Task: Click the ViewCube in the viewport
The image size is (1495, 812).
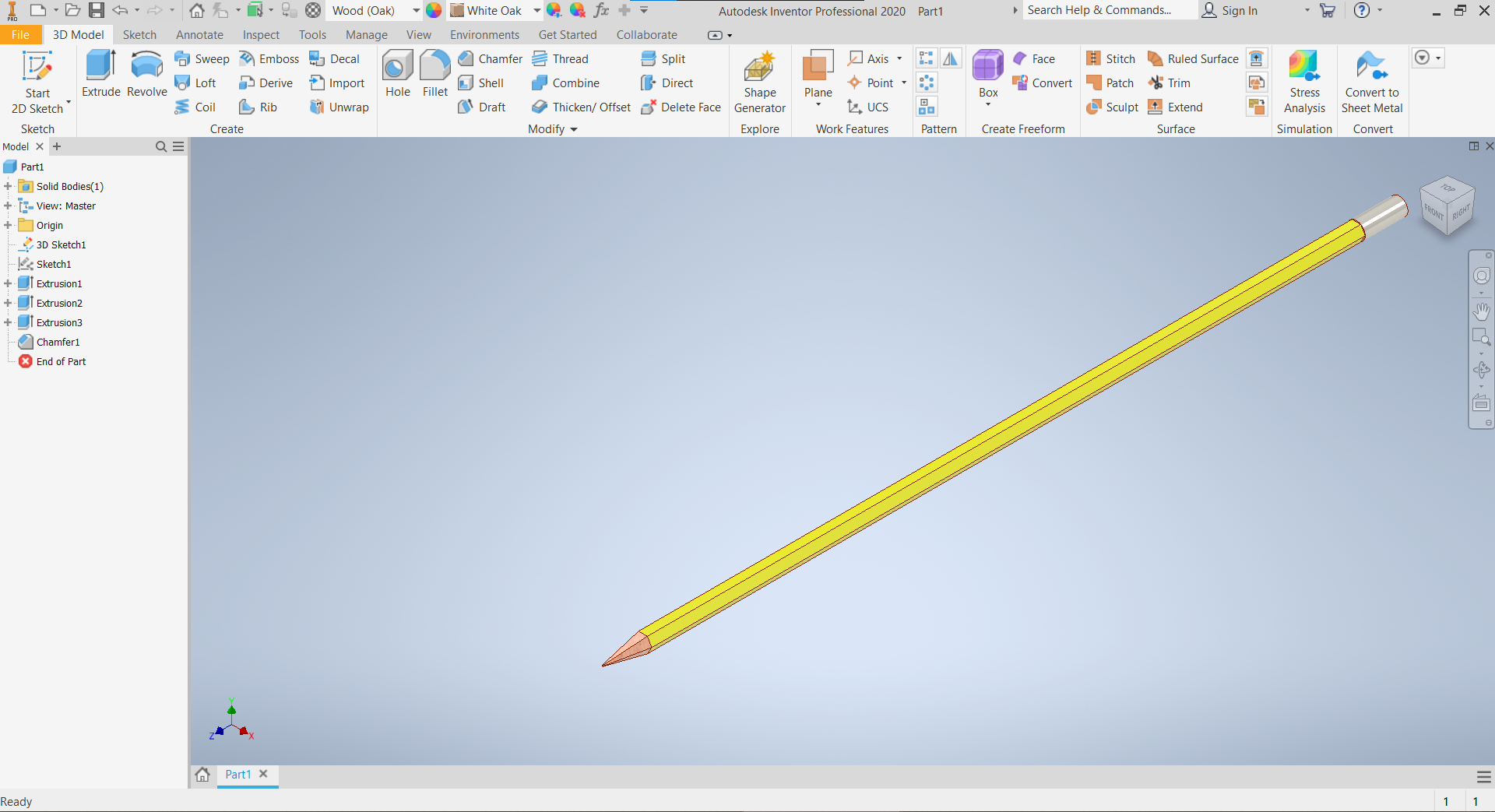Action: (x=1447, y=206)
